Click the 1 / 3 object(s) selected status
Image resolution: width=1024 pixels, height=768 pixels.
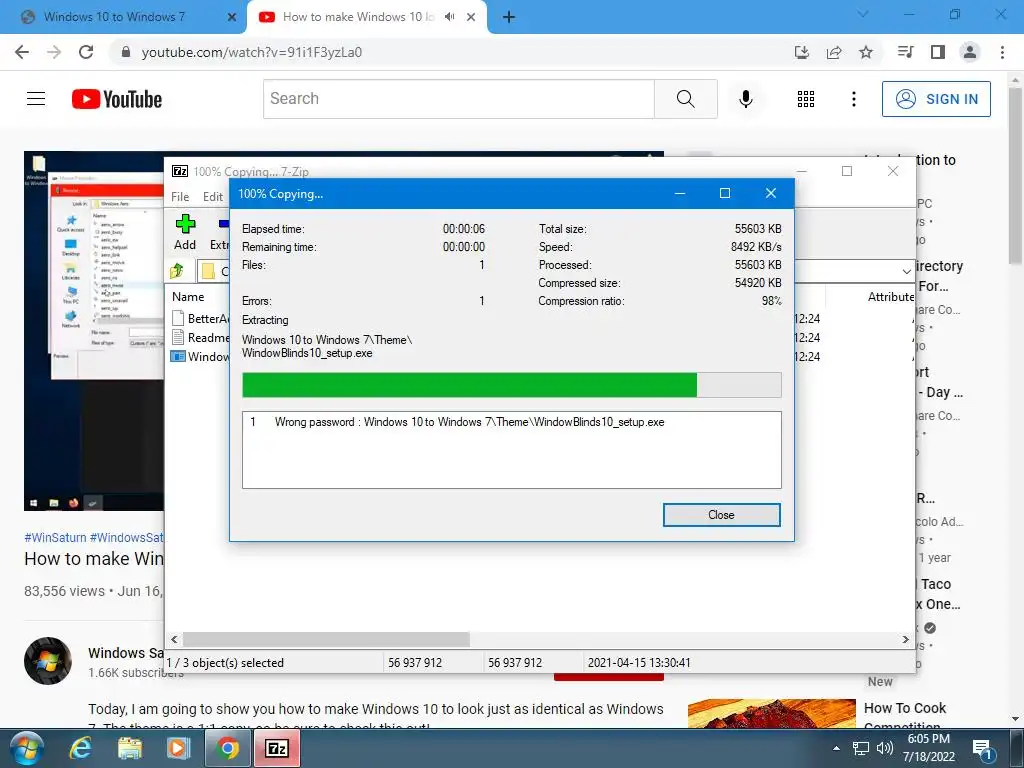click(x=225, y=663)
